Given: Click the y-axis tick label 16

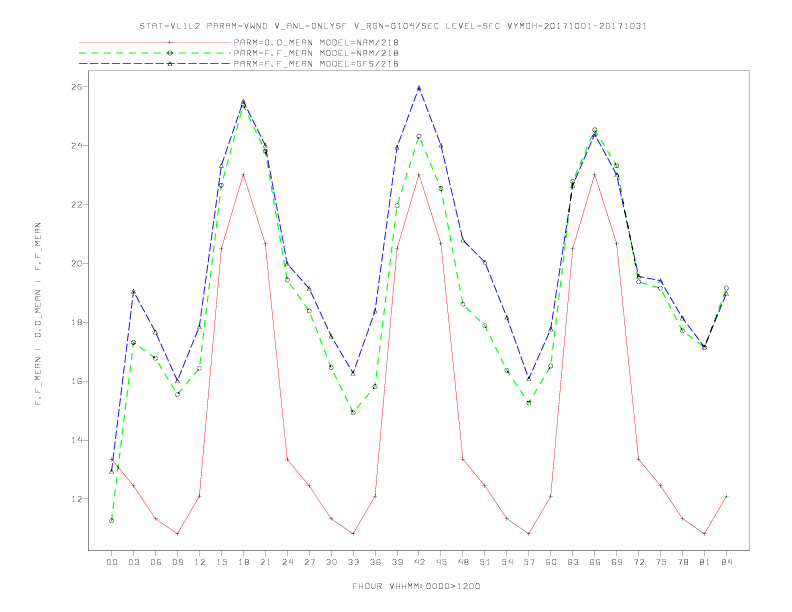Looking at the screenshot, I should [77, 381].
